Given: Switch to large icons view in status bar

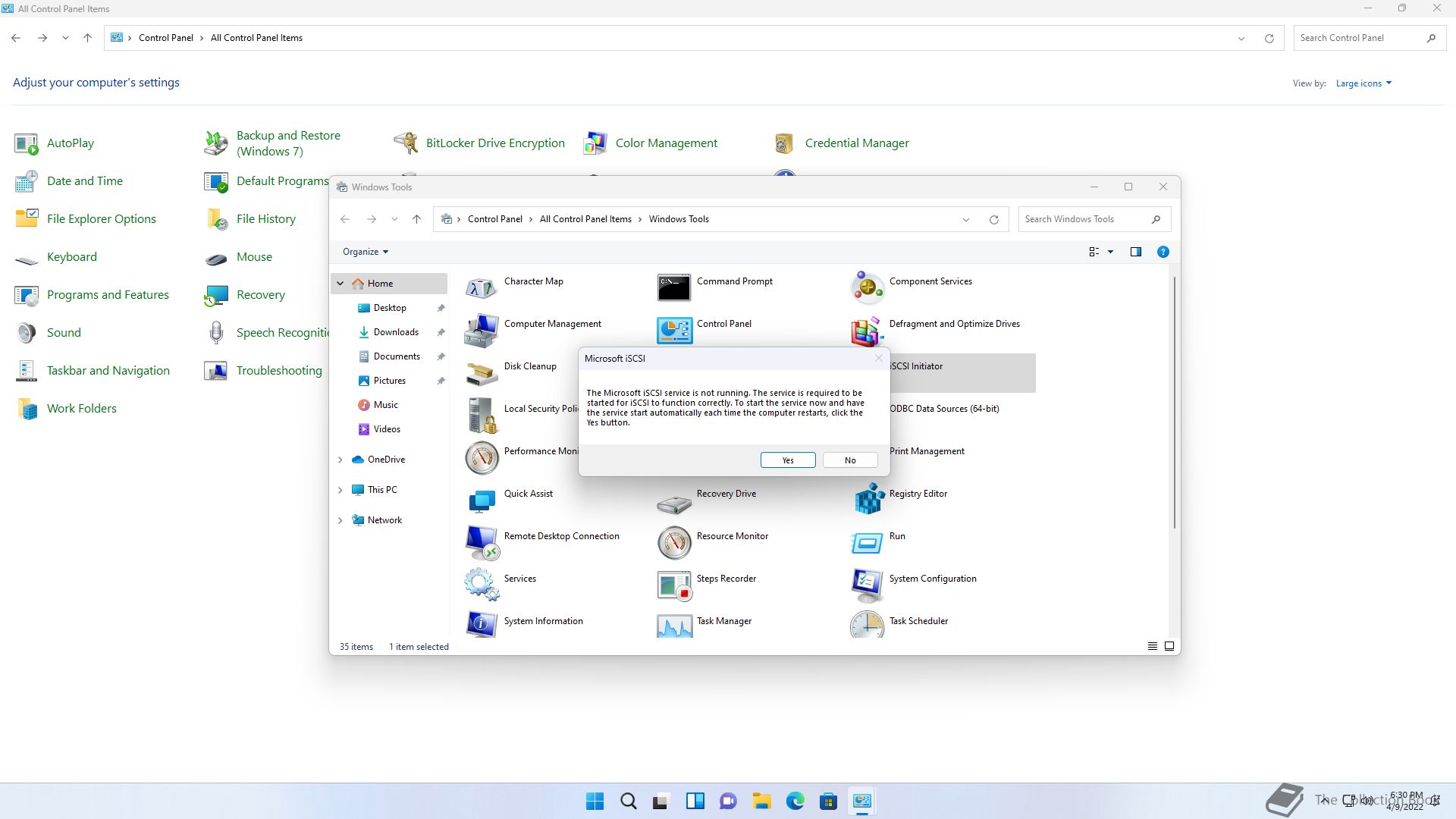Looking at the screenshot, I should [1169, 646].
